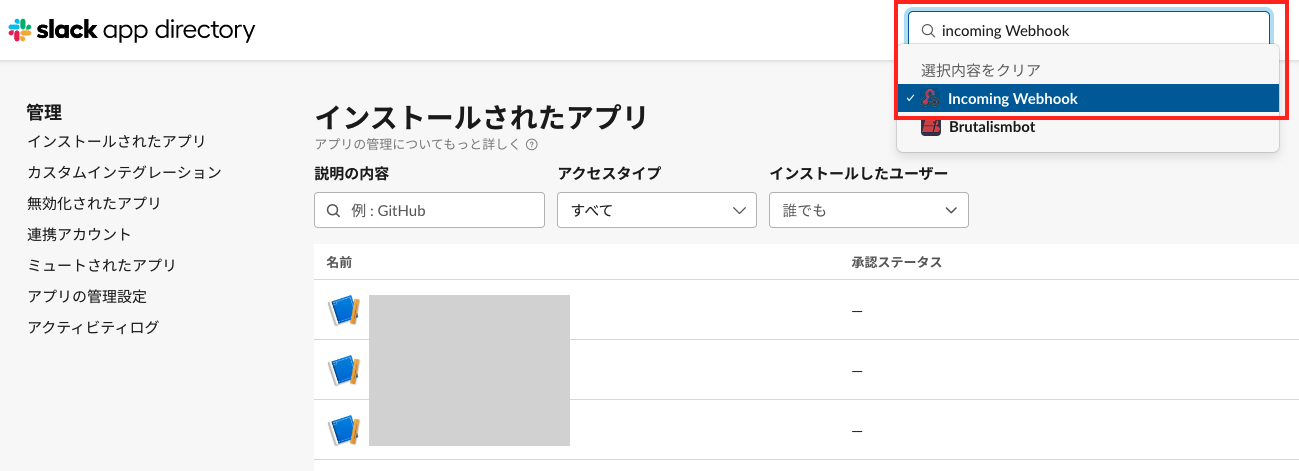This screenshot has width=1299, height=471.
Task: Click the second blue notebook app icon
Action: [x=343, y=371]
